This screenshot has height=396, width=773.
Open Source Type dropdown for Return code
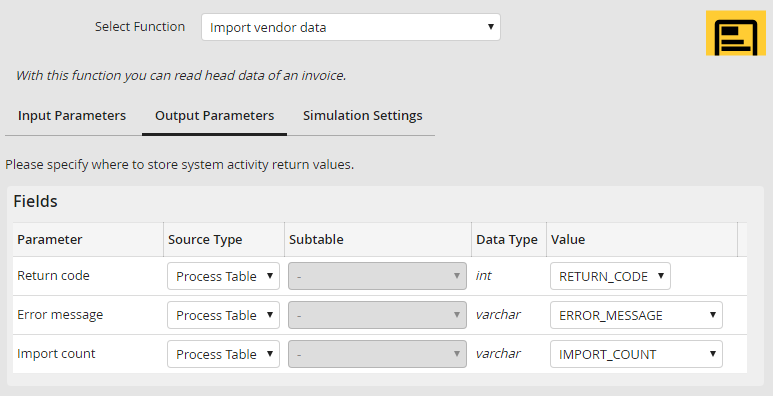223,276
